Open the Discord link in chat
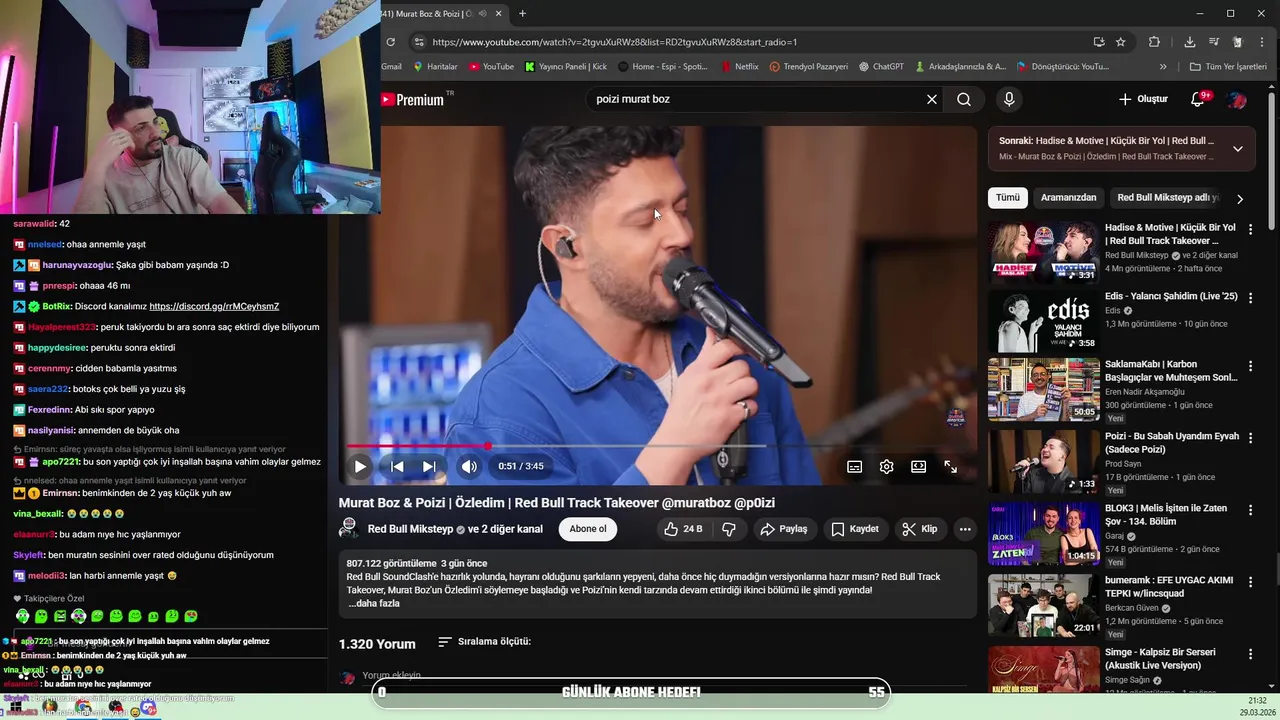 coord(214,306)
